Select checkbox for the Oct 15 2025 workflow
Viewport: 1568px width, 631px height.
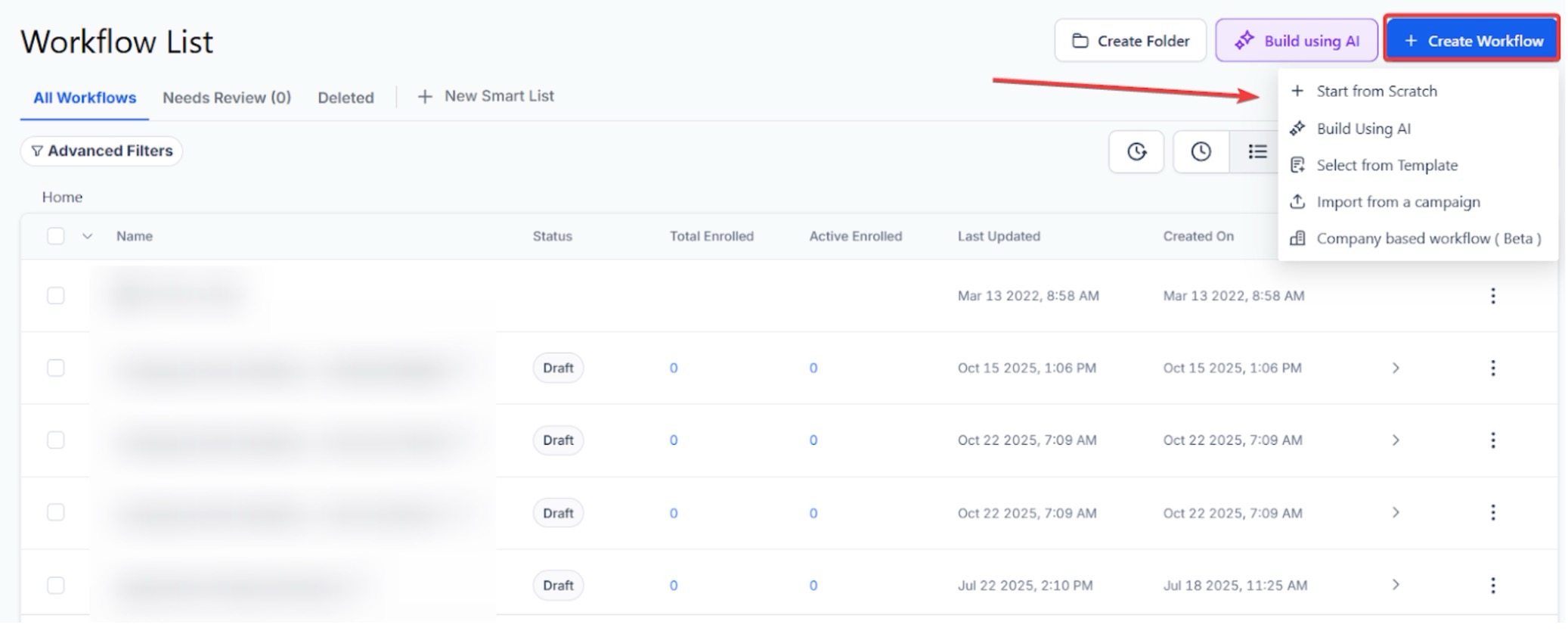click(56, 368)
